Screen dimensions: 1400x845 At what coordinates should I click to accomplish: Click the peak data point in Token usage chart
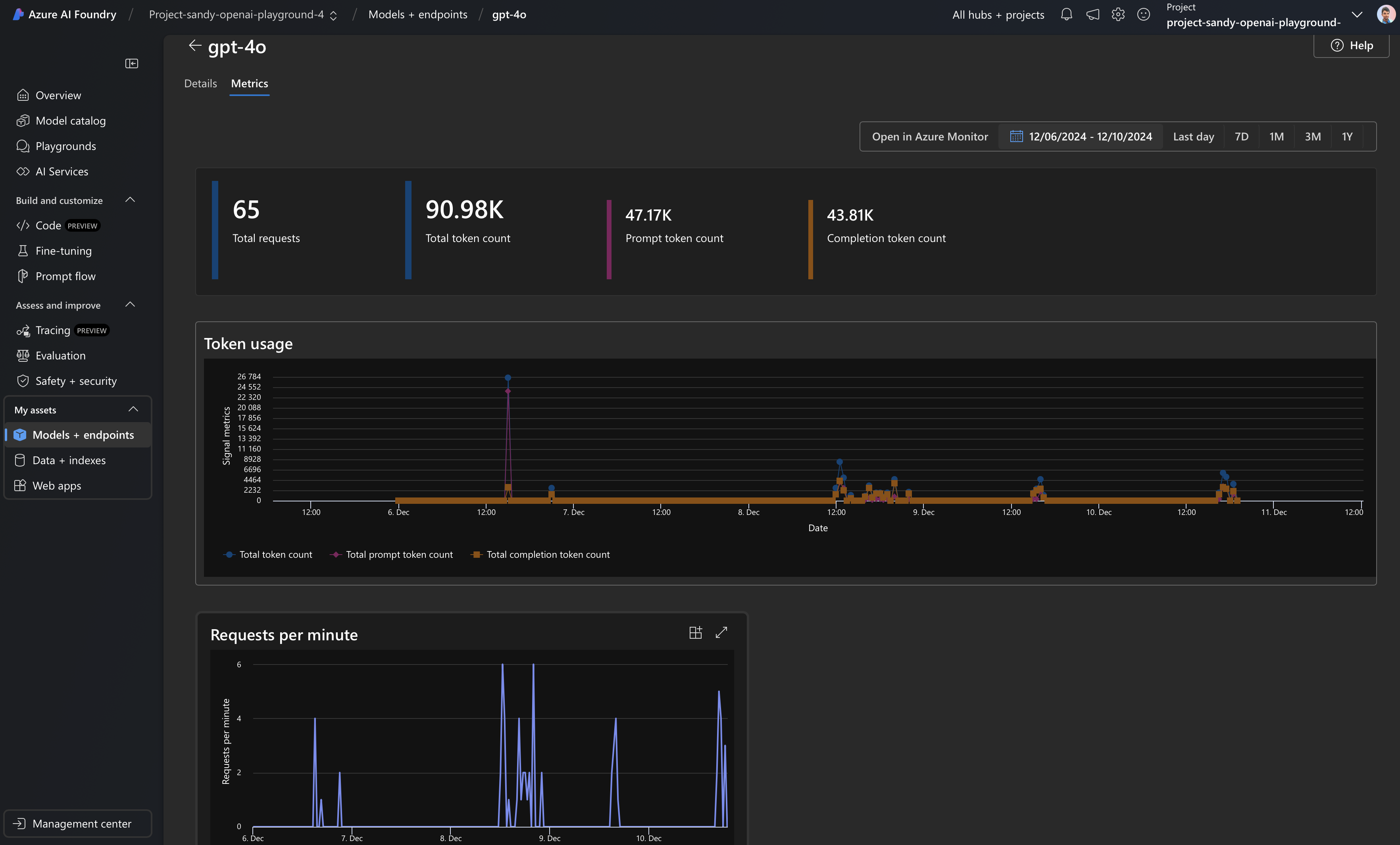[508, 378]
